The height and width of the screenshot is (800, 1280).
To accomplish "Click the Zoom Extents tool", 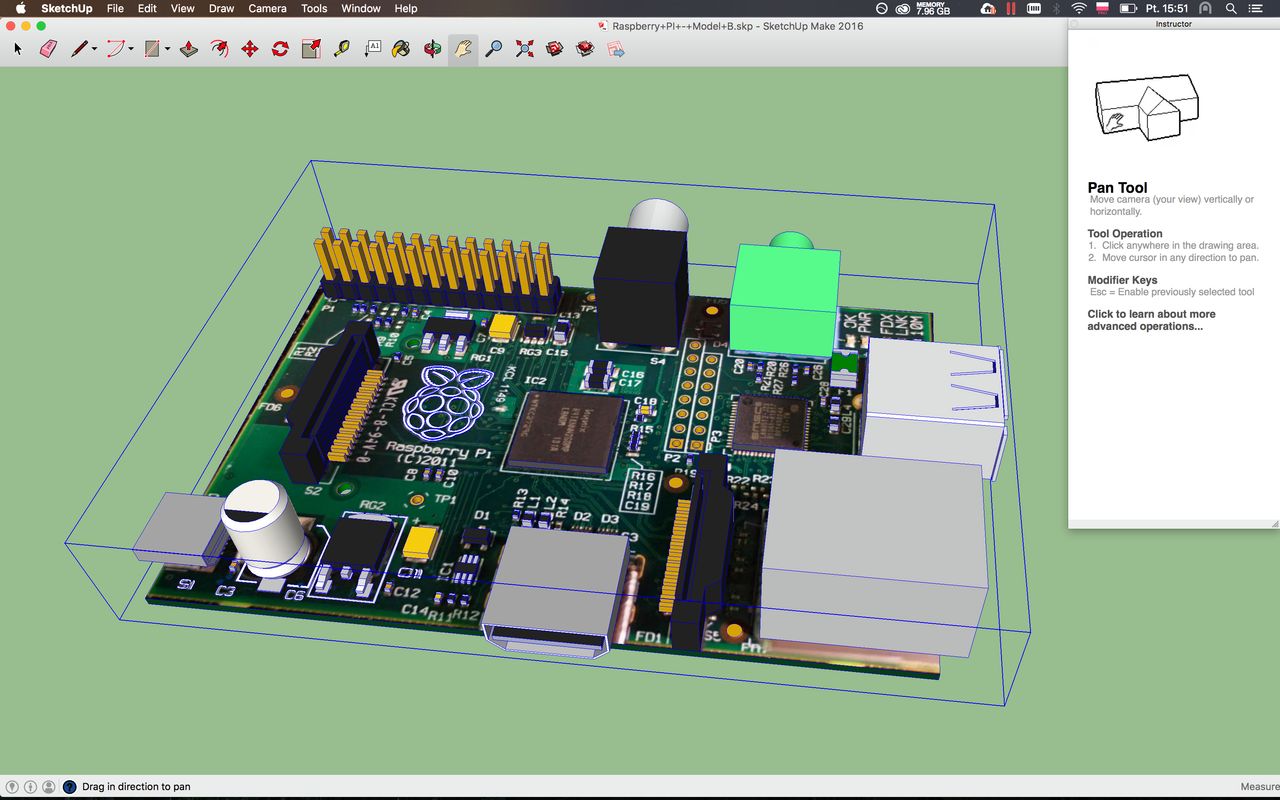I will click(524, 49).
